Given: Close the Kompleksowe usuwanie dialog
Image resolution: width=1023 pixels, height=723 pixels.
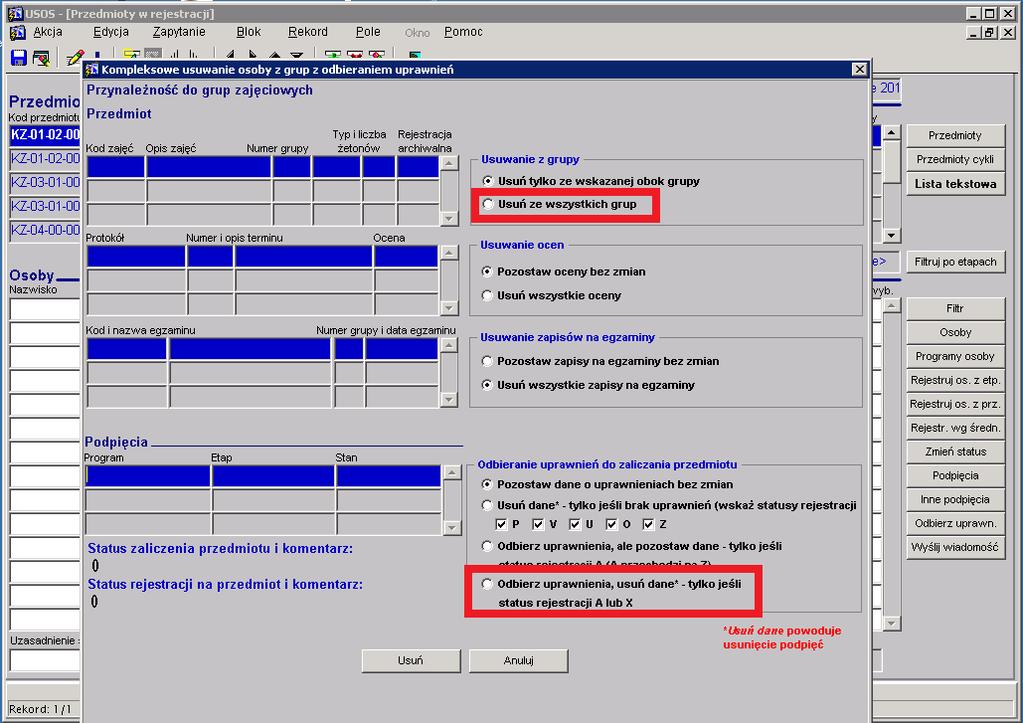Looking at the screenshot, I should coord(860,69).
